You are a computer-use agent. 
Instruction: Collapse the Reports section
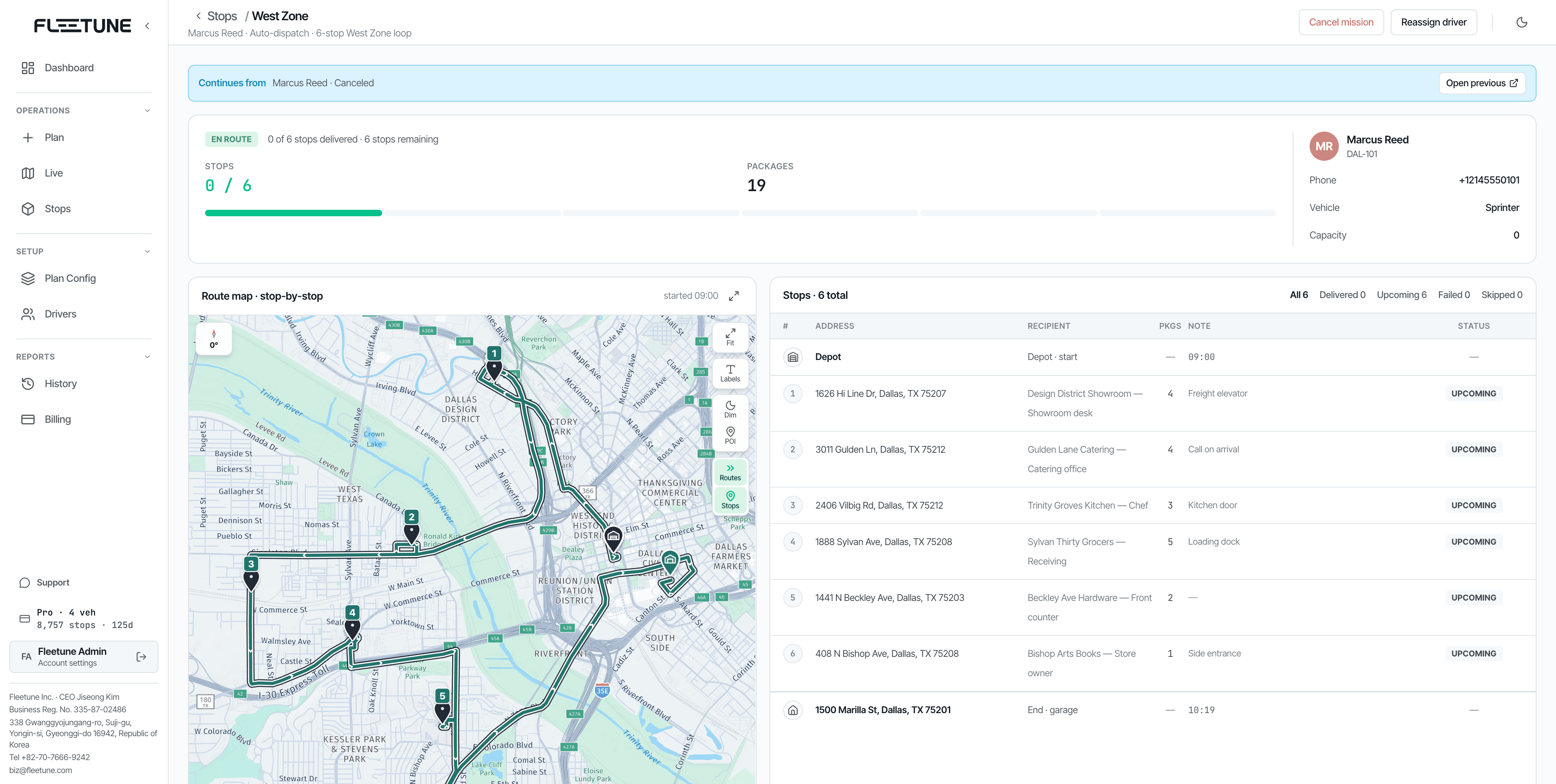(x=147, y=357)
